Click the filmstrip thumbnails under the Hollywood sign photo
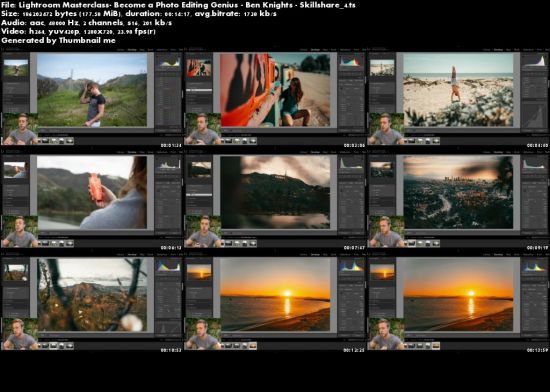This screenshot has height=392, width=550. [x=239, y=243]
